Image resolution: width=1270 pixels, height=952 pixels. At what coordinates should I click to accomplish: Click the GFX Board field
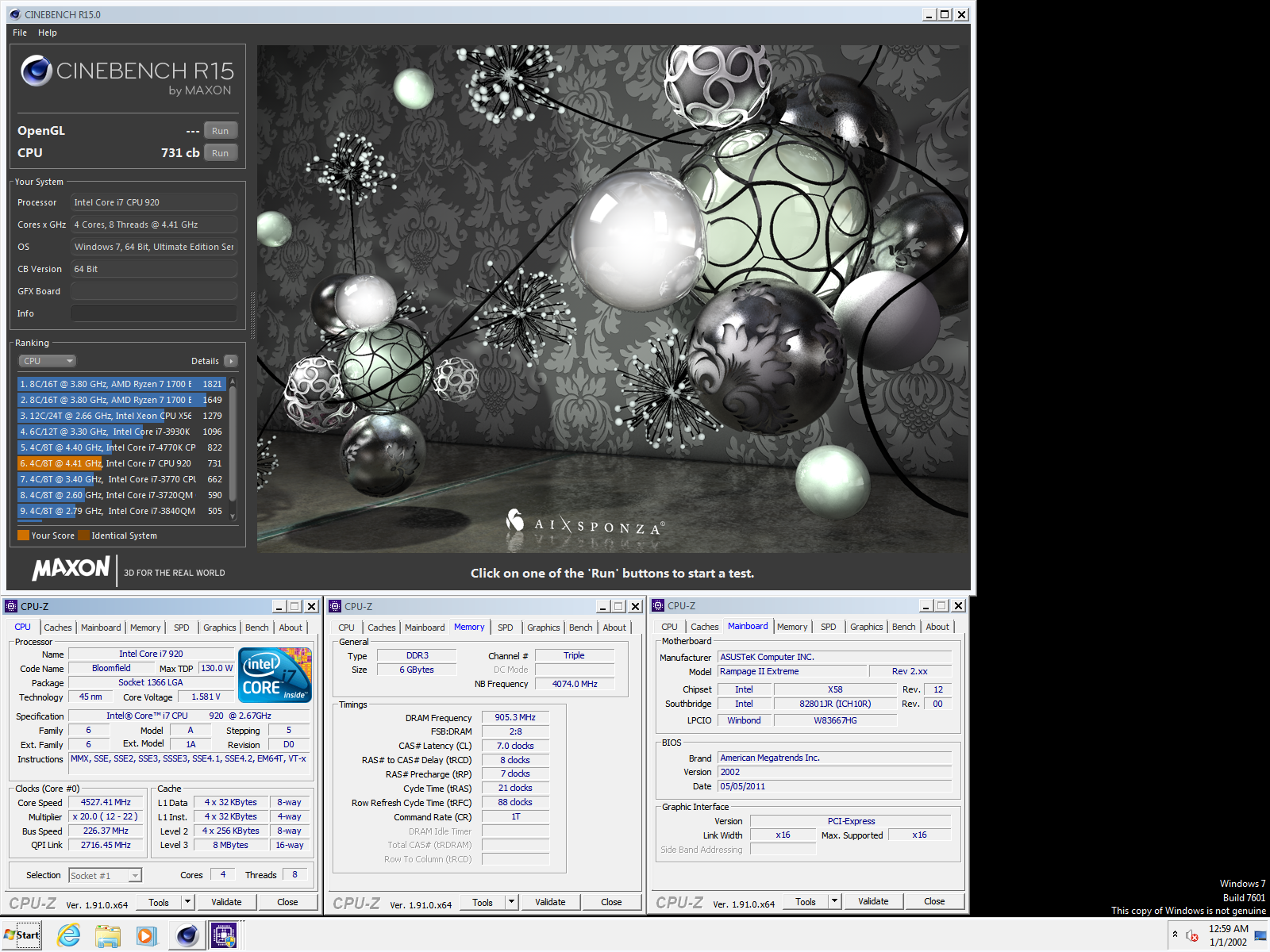point(154,291)
